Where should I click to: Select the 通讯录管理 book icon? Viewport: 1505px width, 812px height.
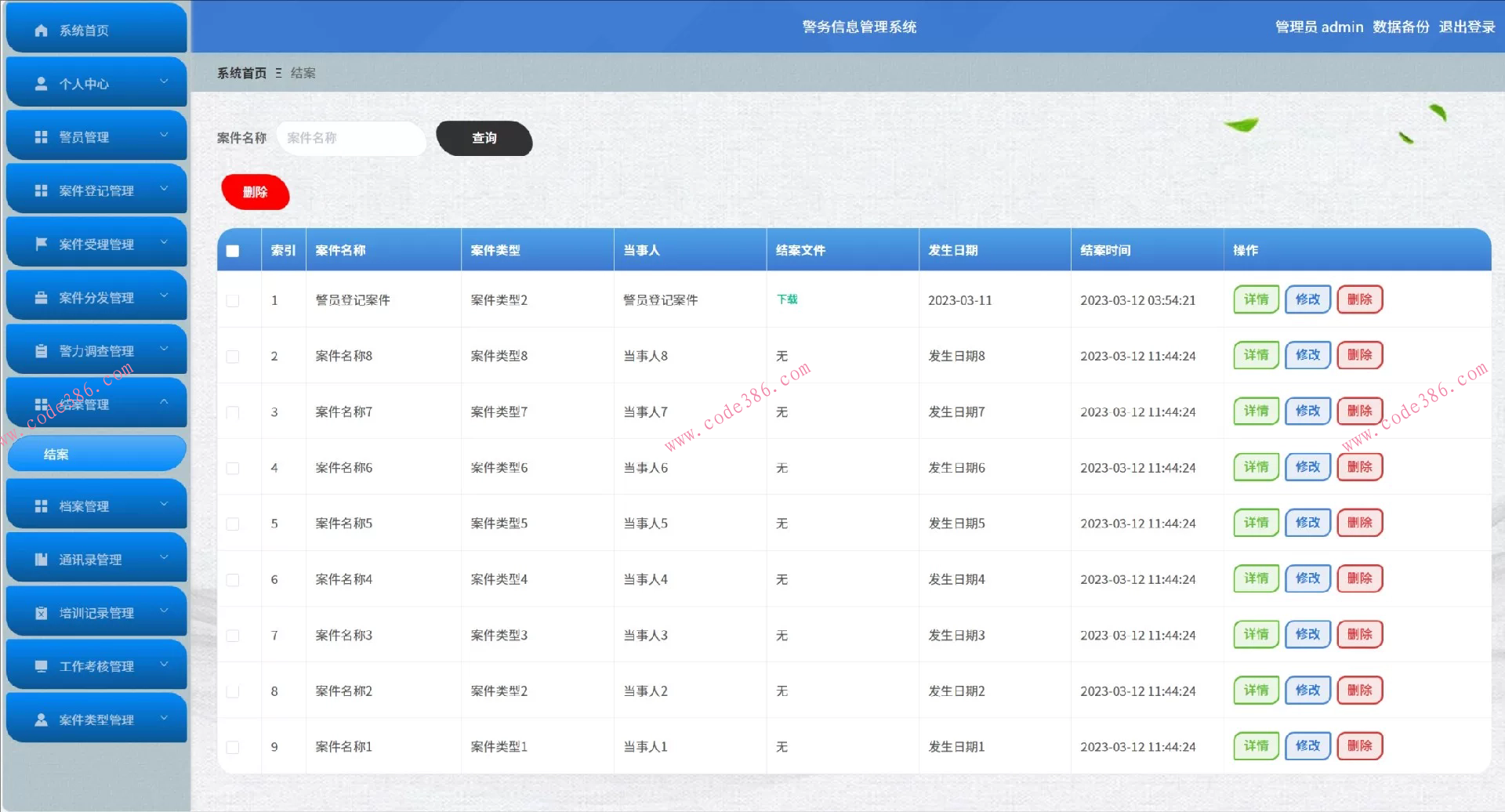40,558
